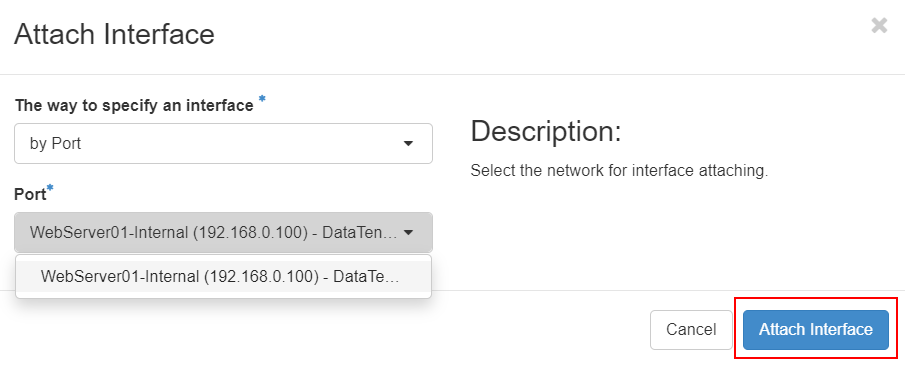905x367 pixels.
Task: Click the 'Description:' heading
Action: (545, 132)
